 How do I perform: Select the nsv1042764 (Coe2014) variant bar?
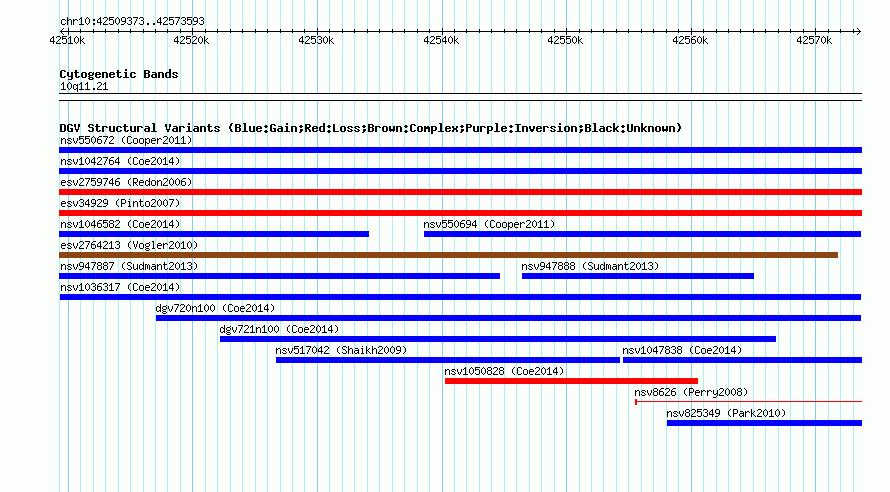pyautogui.click(x=460, y=171)
